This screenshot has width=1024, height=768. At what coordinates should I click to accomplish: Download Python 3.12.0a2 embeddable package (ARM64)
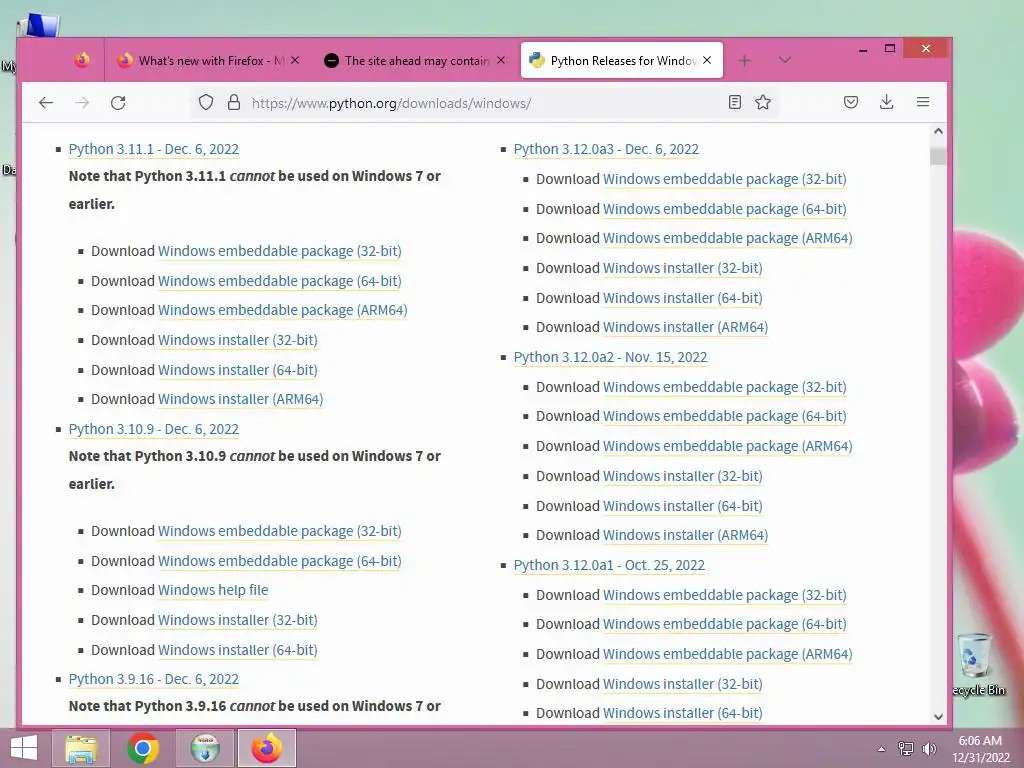pyautogui.click(x=728, y=446)
